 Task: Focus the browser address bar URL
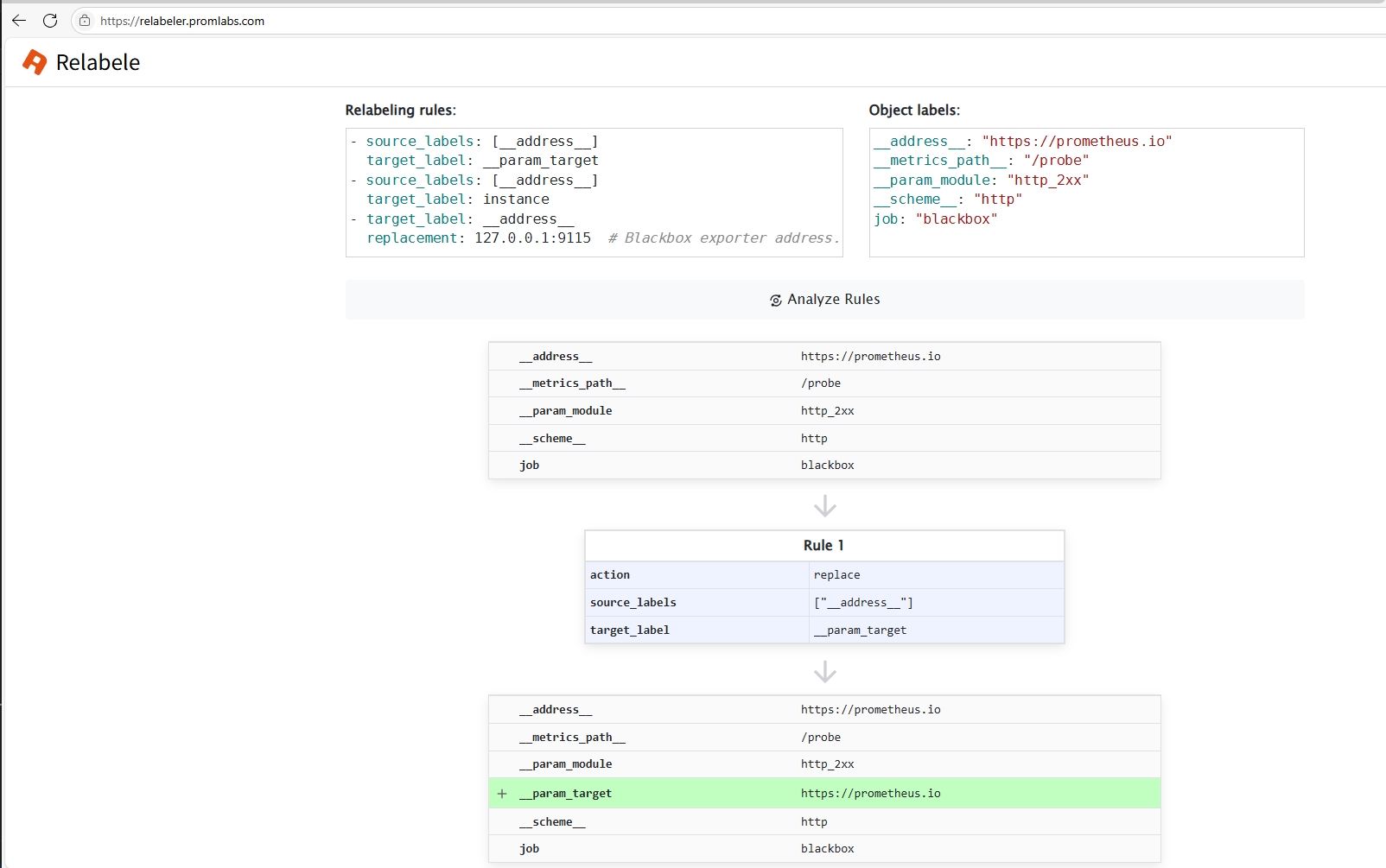tap(182, 21)
